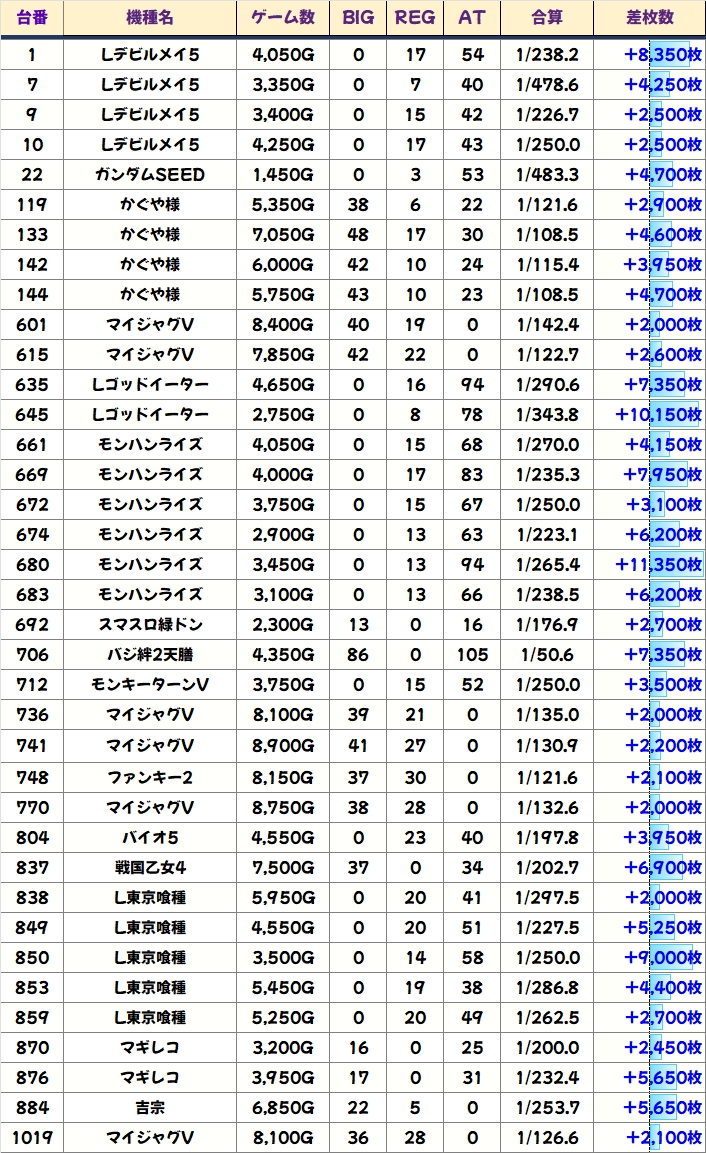This screenshot has height=1153, width=706.
Task: Select the BIG value 86
Action: pos(358,654)
